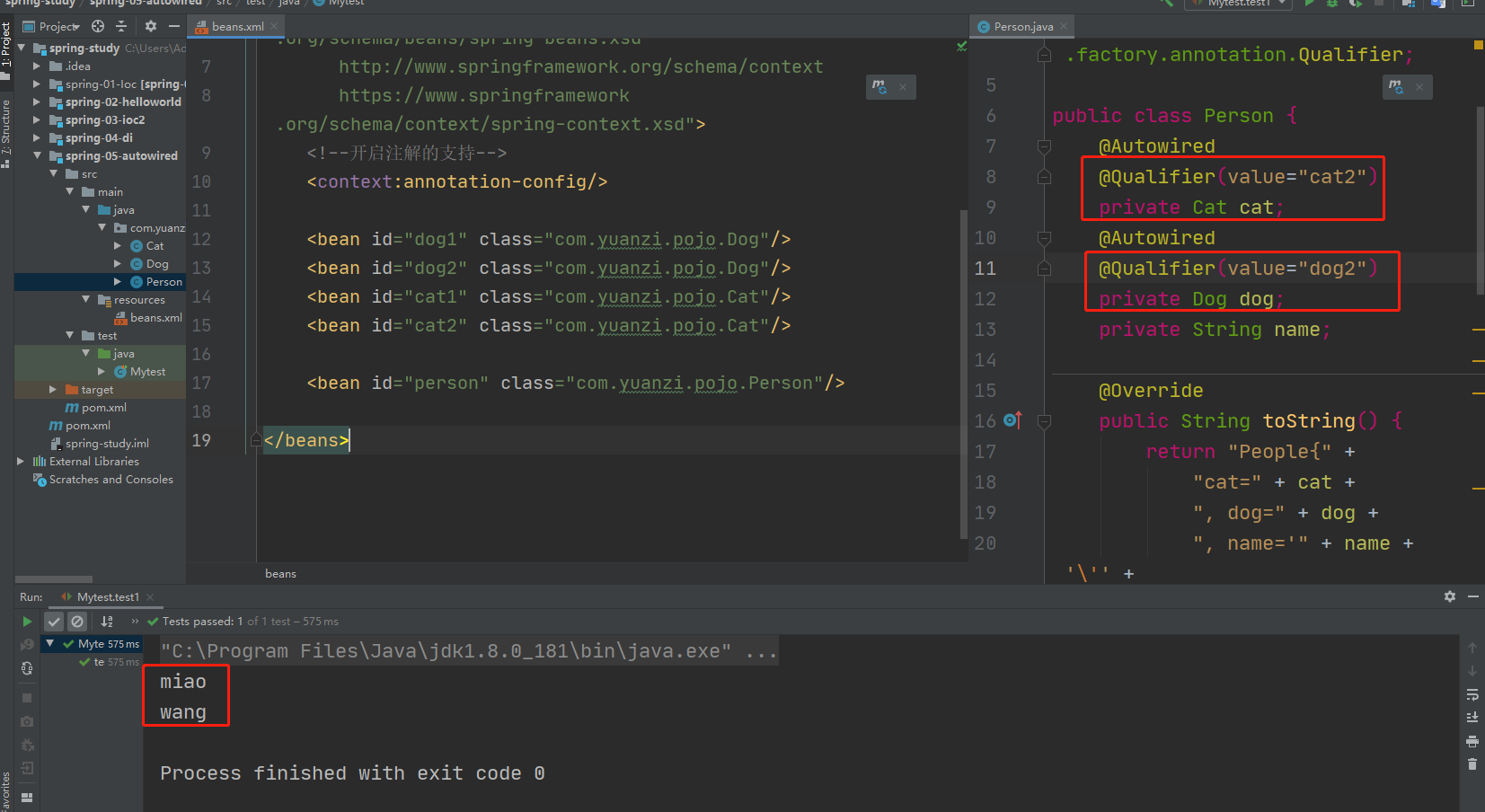Image resolution: width=1485 pixels, height=812 pixels.
Task: Collapse the spring-05-autowired module
Action: pyautogui.click(x=37, y=156)
